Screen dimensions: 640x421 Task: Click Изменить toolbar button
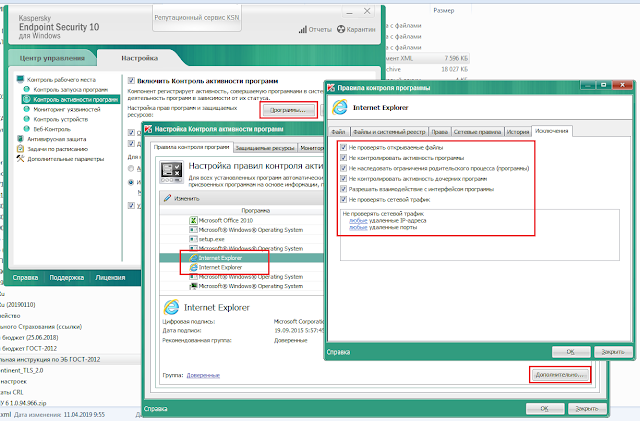pos(182,198)
